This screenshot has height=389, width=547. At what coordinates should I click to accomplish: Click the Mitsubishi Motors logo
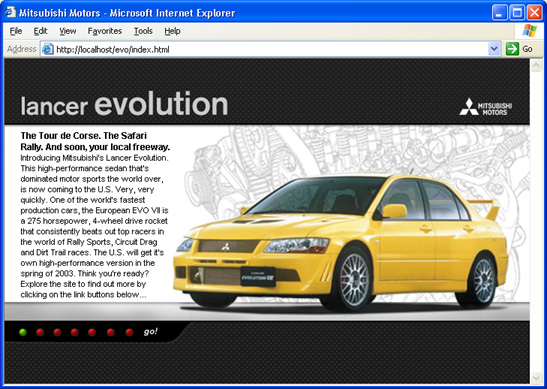[x=486, y=107]
